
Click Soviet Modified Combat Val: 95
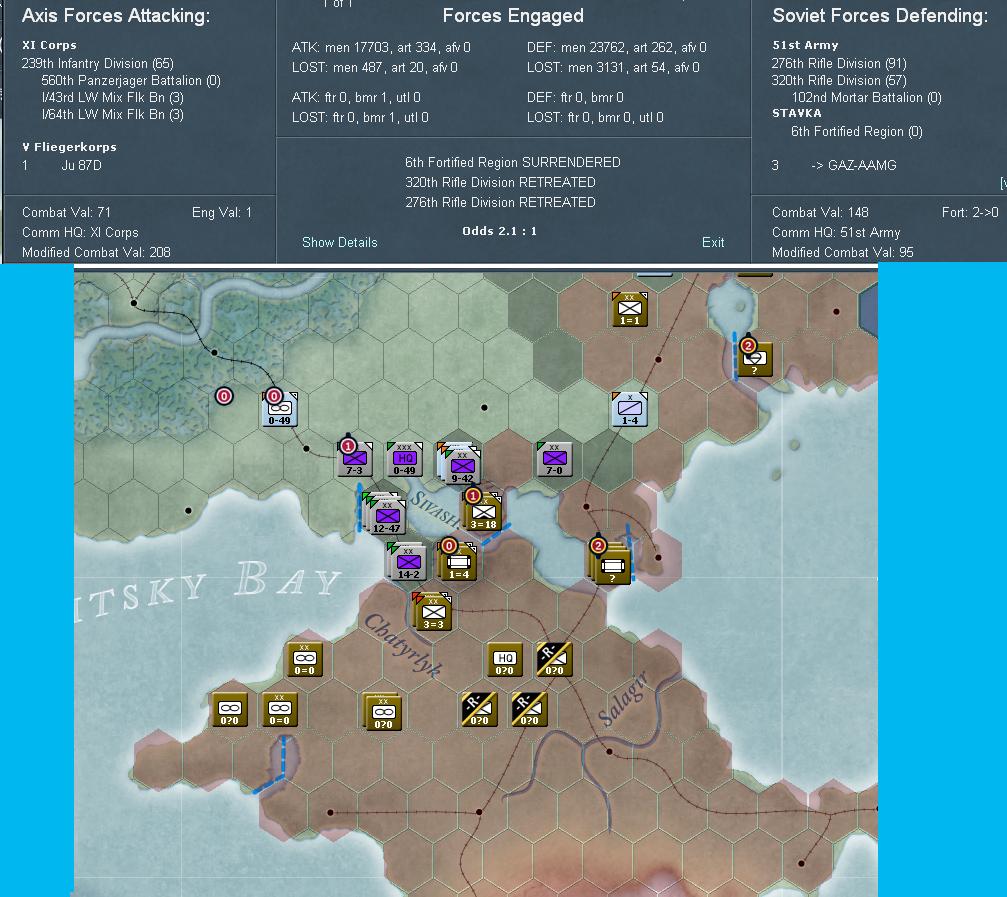[x=843, y=252]
